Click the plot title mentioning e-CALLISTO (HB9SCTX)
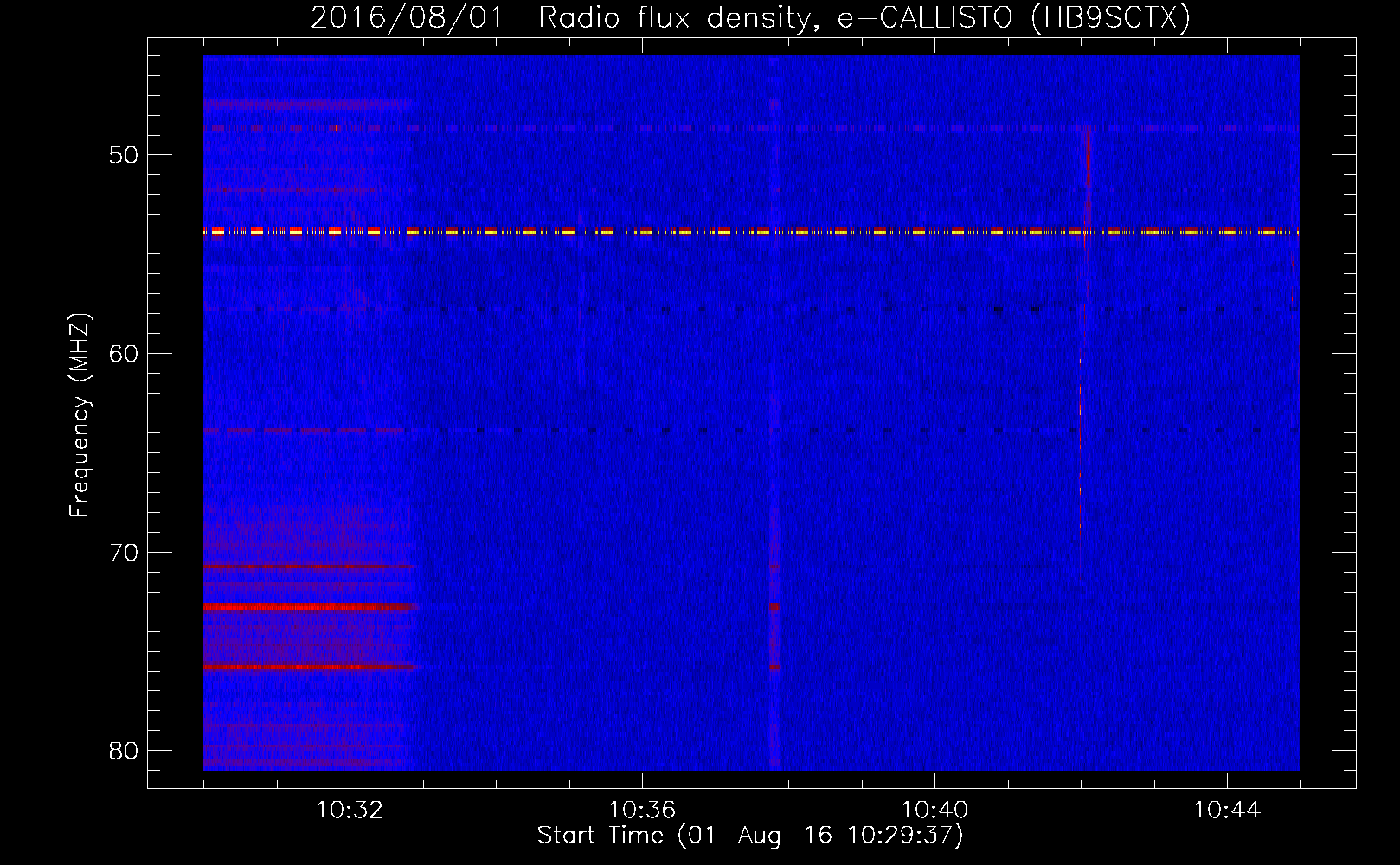 (x=750, y=17)
